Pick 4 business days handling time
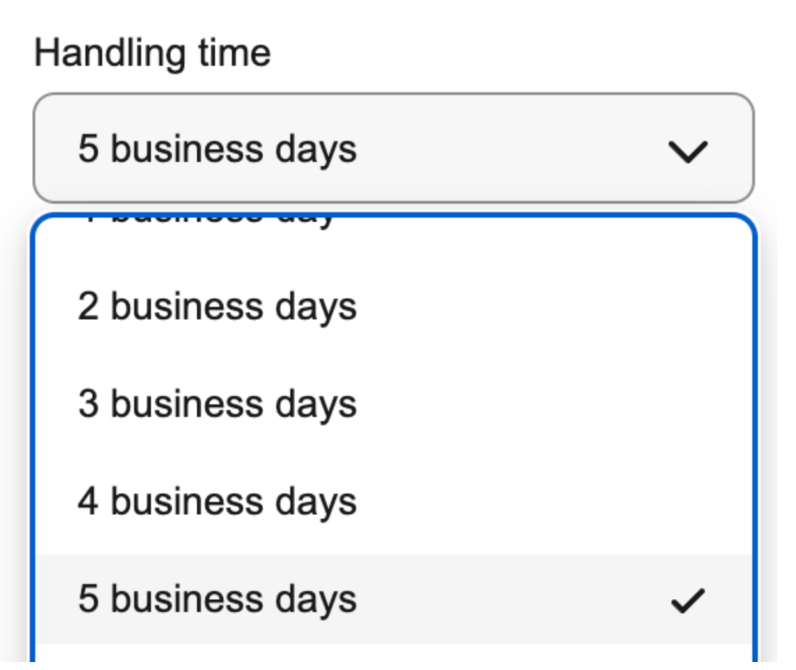The height and width of the screenshot is (670, 796). (x=217, y=501)
